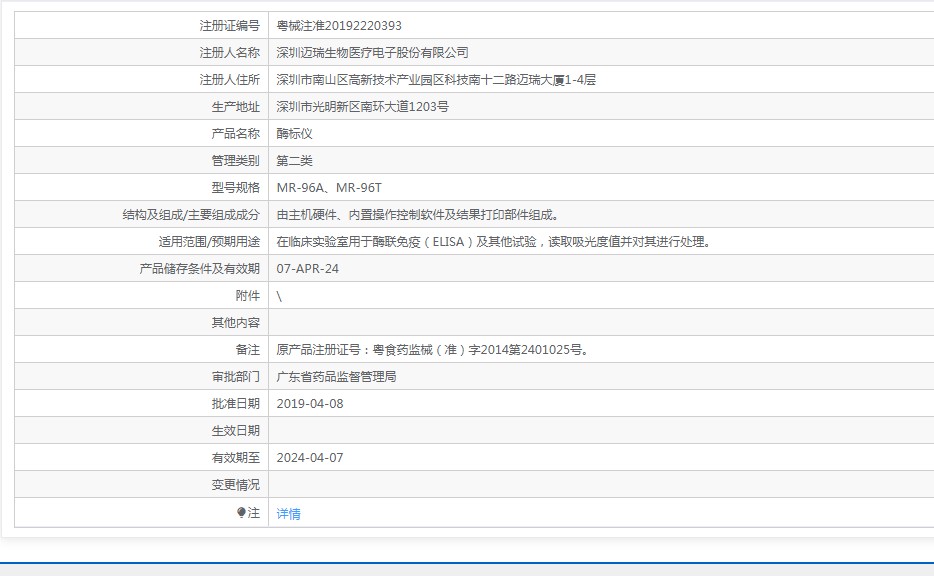Viewport: 934px width, 576px height.
Task: Click the 适用范围/预期用途 label
Action: click(209, 242)
